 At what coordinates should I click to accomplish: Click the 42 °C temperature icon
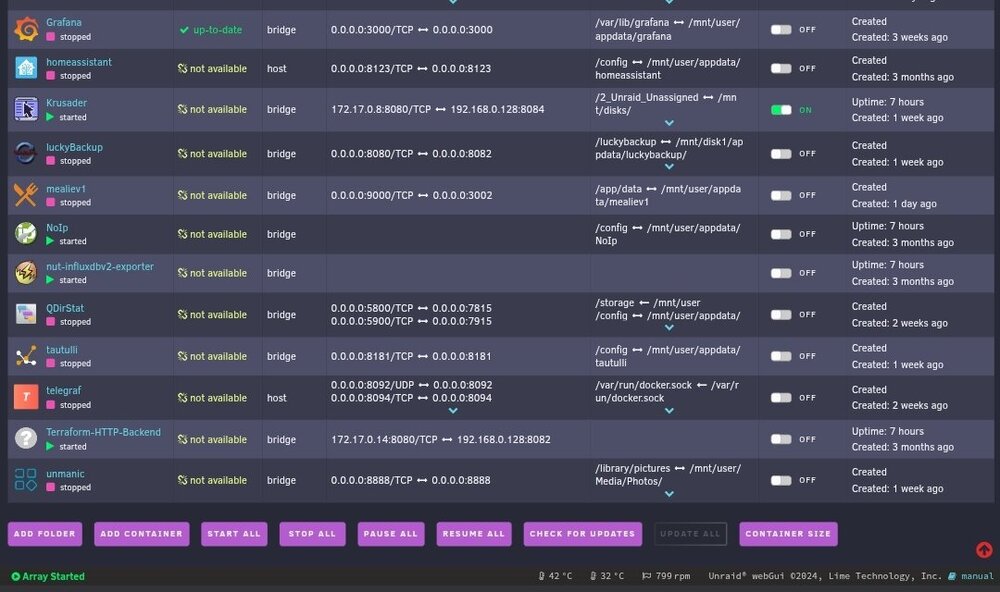pos(541,575)
